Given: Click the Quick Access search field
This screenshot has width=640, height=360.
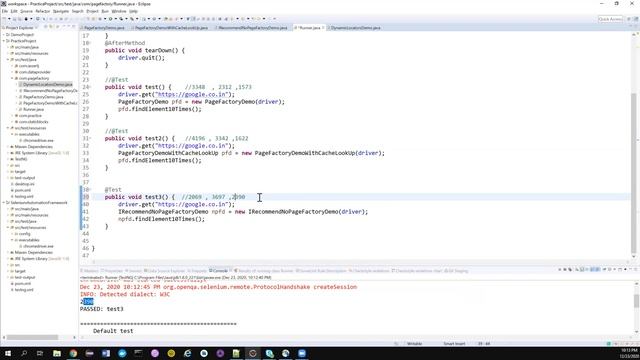Looking at the screenshot, I should (x=610, y=19).
